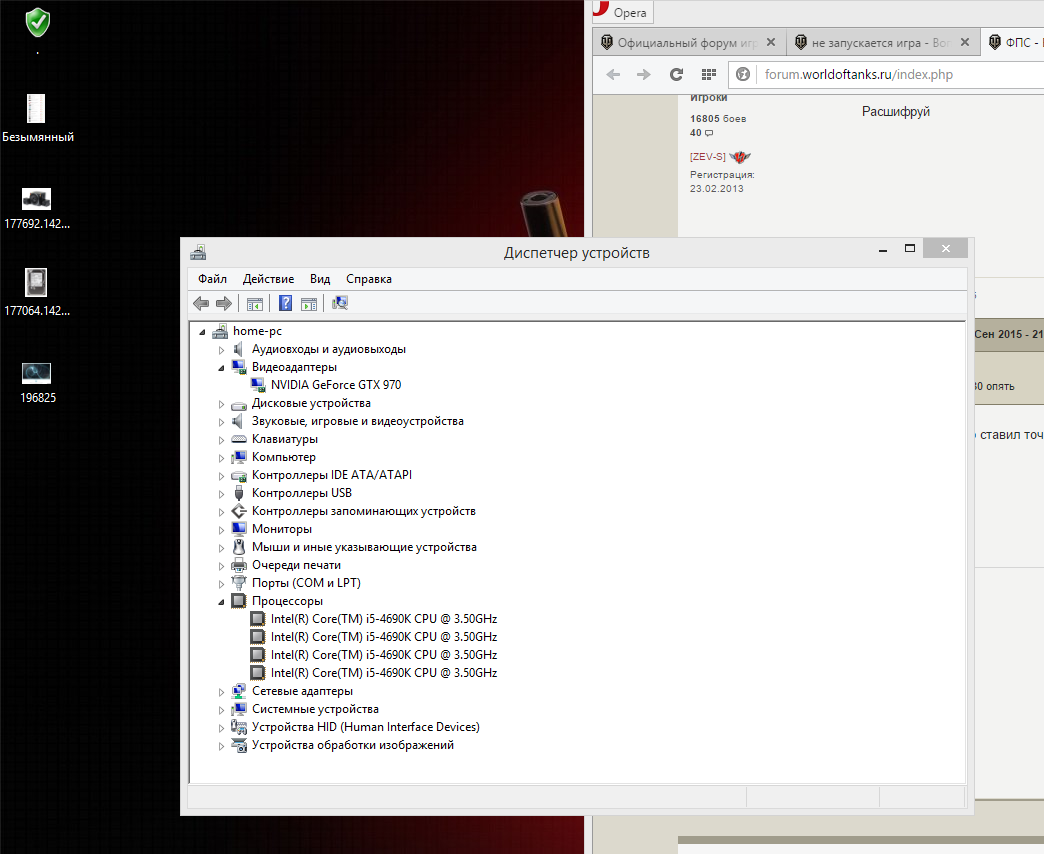Collapse the Видеоадаптеры tree node

coord(222,368)
